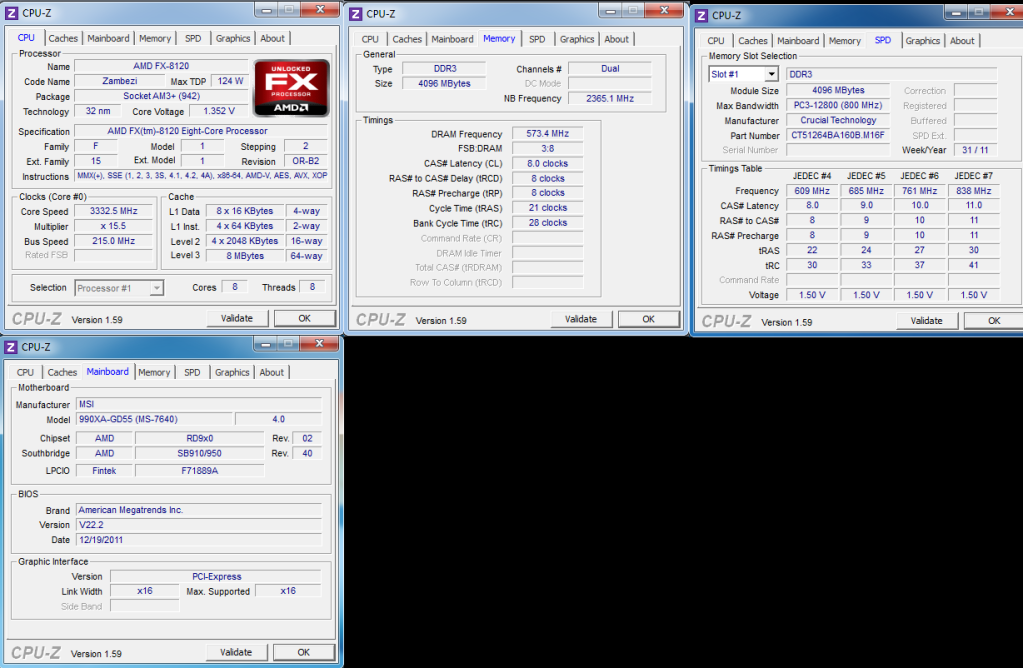The height and width of the screenshot is (668, 1023).
Task: Click the CPU-Z icon in the Mainboard window title bar
Action: pos(10,347)
